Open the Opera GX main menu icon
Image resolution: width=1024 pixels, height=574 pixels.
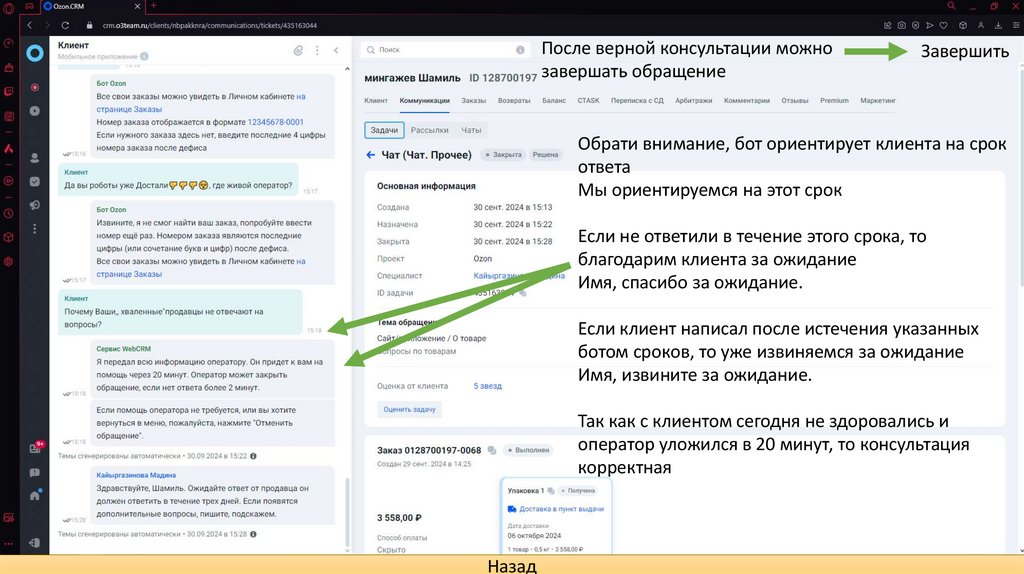(8, 8)
